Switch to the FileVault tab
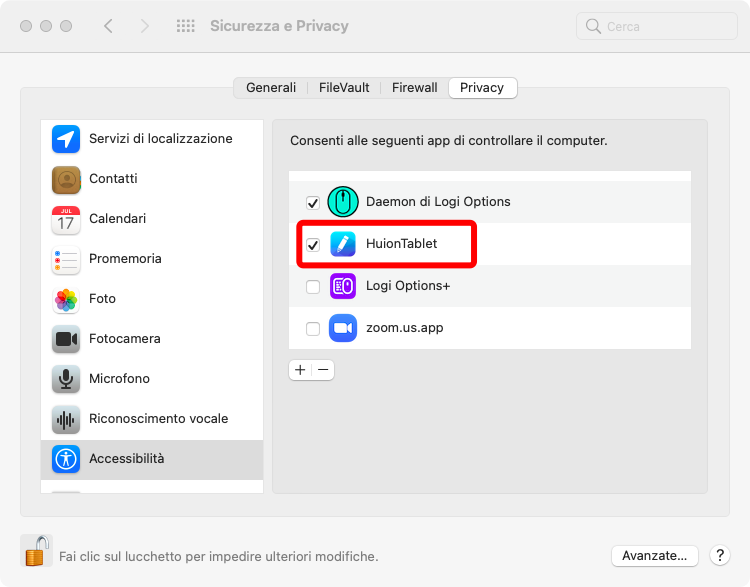The height and width of the screenshot is (587, 750). 343,88
